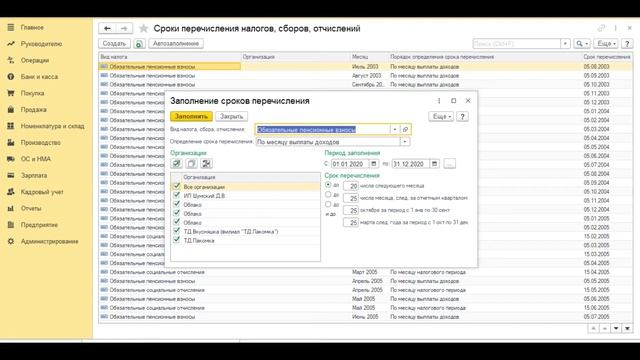Click the yellow Заполнить button
The width and height of the screenshot is (640, 360).
pos(191,116)
